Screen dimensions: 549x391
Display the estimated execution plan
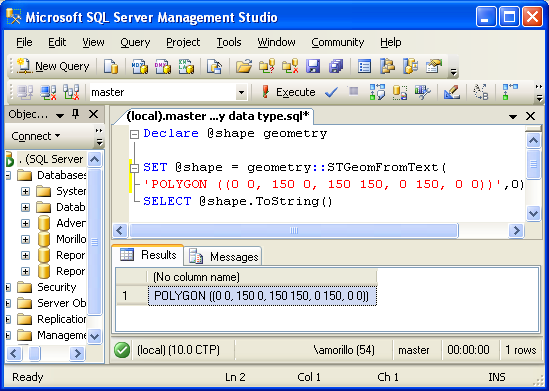377,92
